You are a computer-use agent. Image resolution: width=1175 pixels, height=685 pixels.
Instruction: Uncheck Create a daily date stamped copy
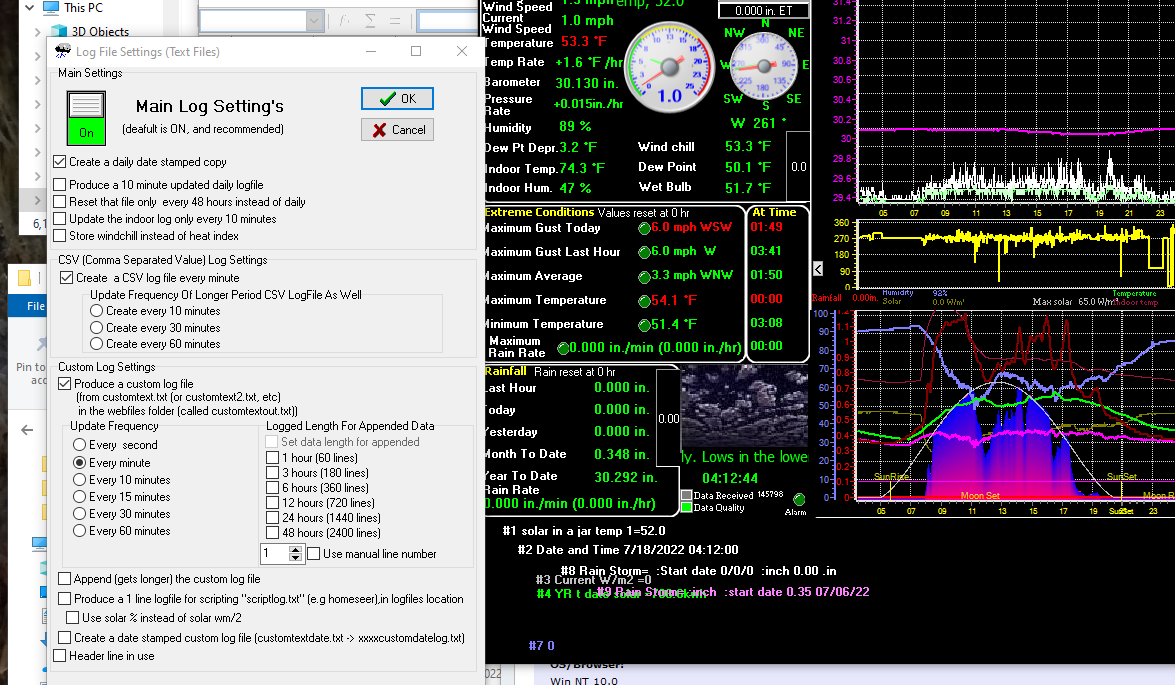[x=60, y=162]
